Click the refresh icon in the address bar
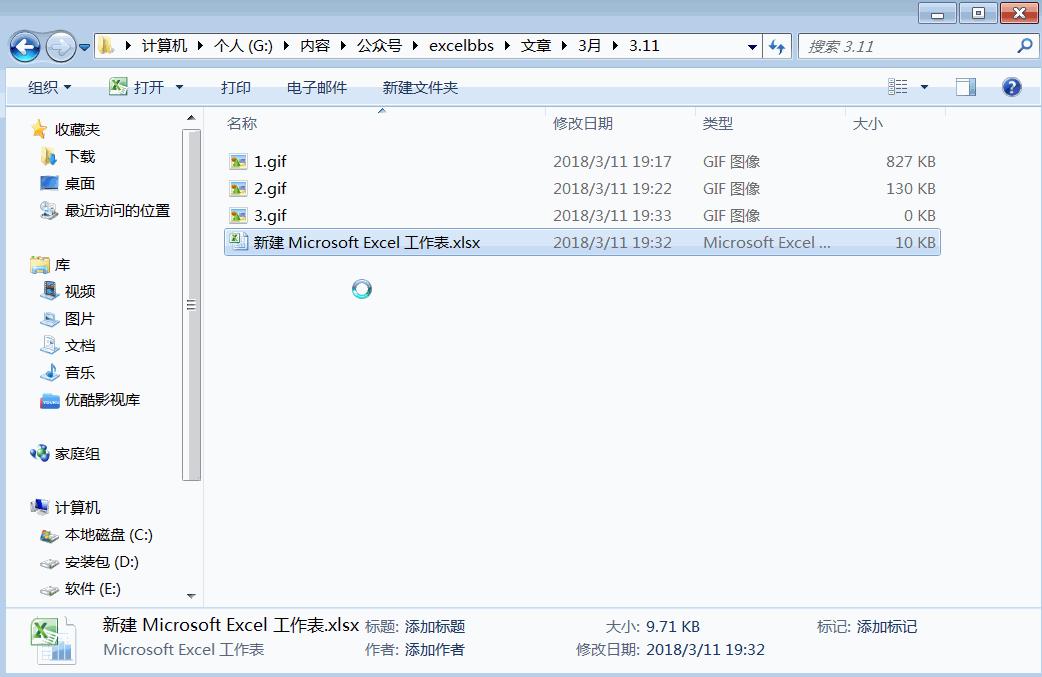Viewport: 1042px width, 677px height. (x=778, y=45)
